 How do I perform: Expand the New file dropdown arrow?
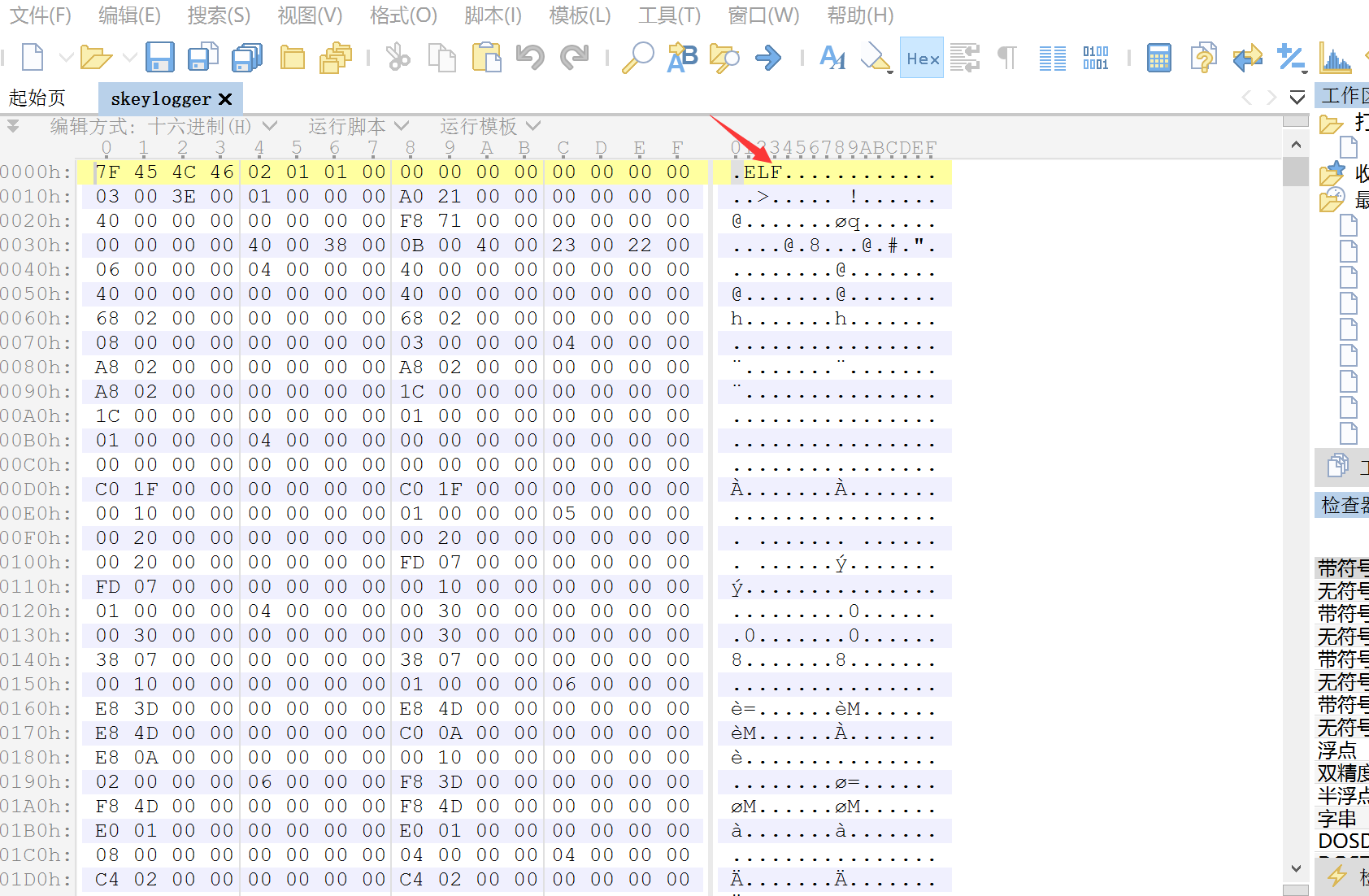[66, 58]
